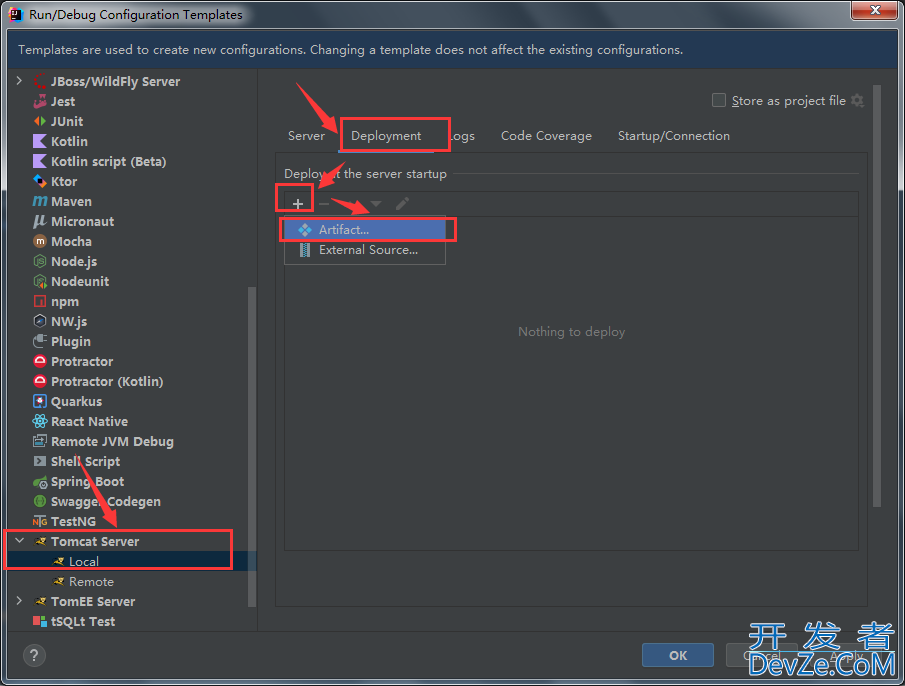Screen dimensions: 905x686
Task: Click the TestNG icon
Action: pyautogui.click(x=39, y=522)
